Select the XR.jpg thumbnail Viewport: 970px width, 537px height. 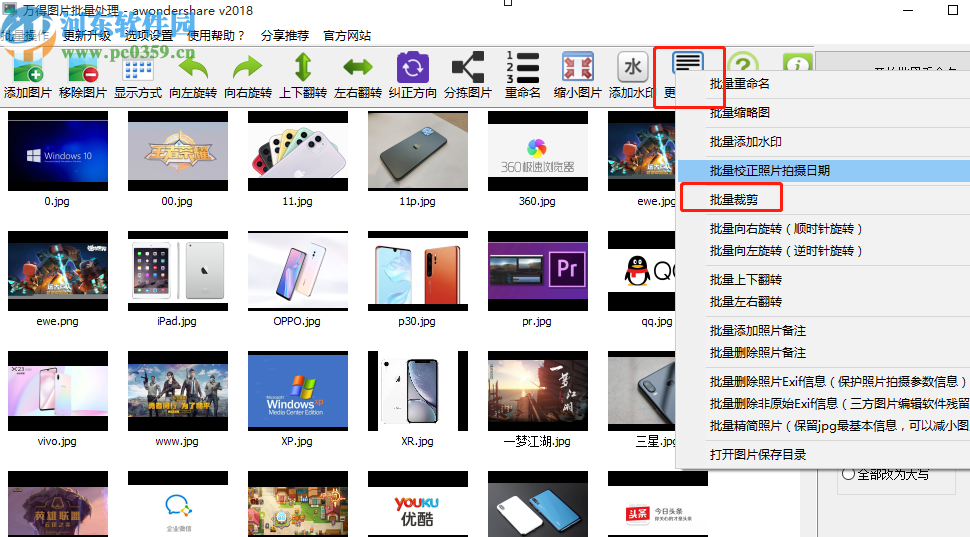point(418,391)
